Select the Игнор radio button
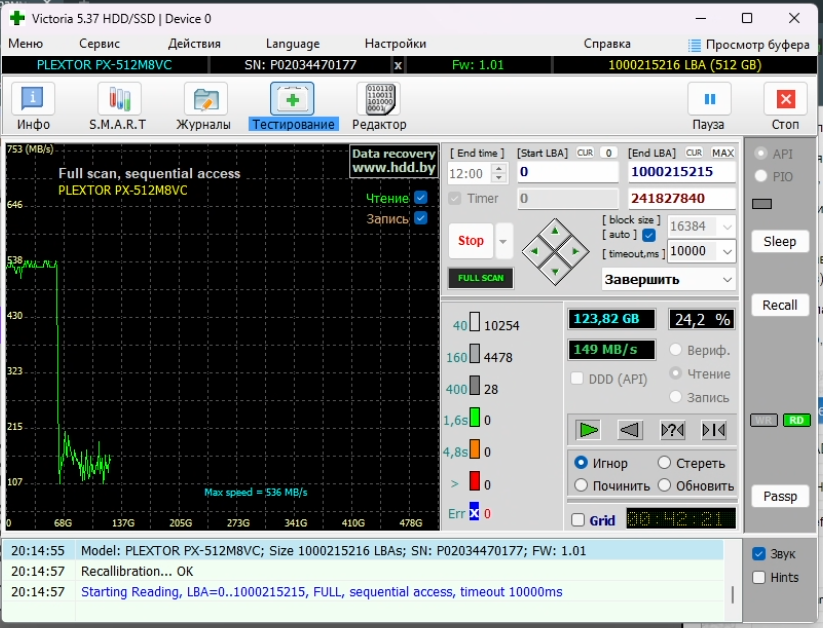The width and height of the screenshot is (823, 628). [581, 463]
